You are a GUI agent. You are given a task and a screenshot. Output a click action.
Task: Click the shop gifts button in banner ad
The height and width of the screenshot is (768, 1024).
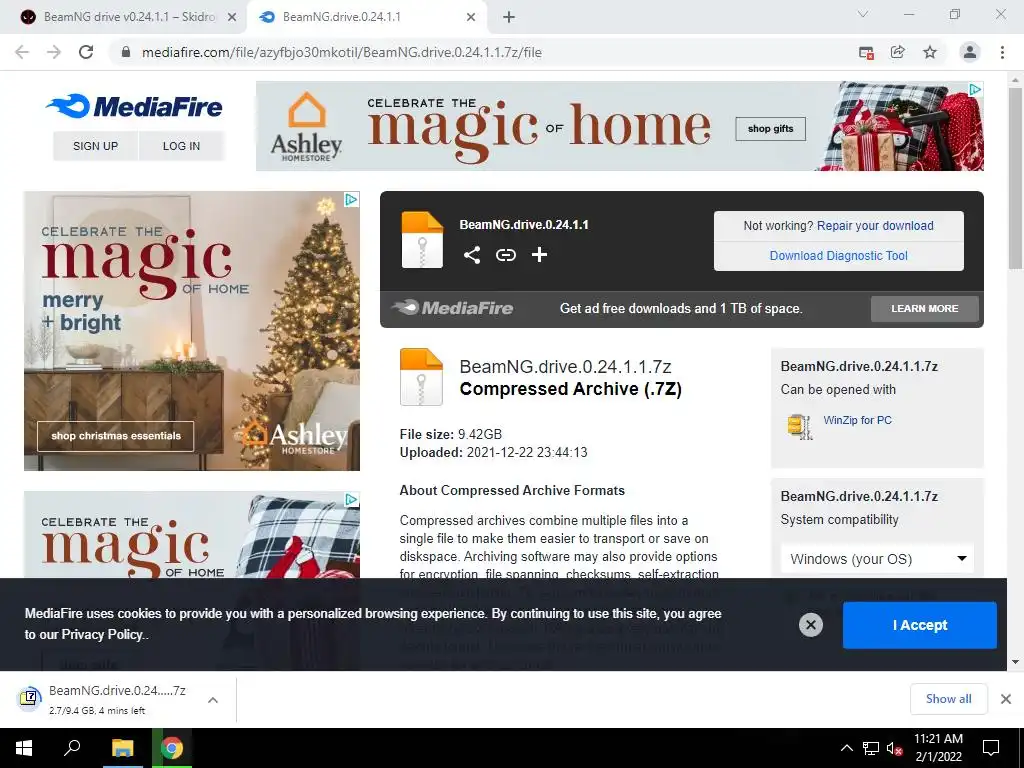tap(771, 129)
